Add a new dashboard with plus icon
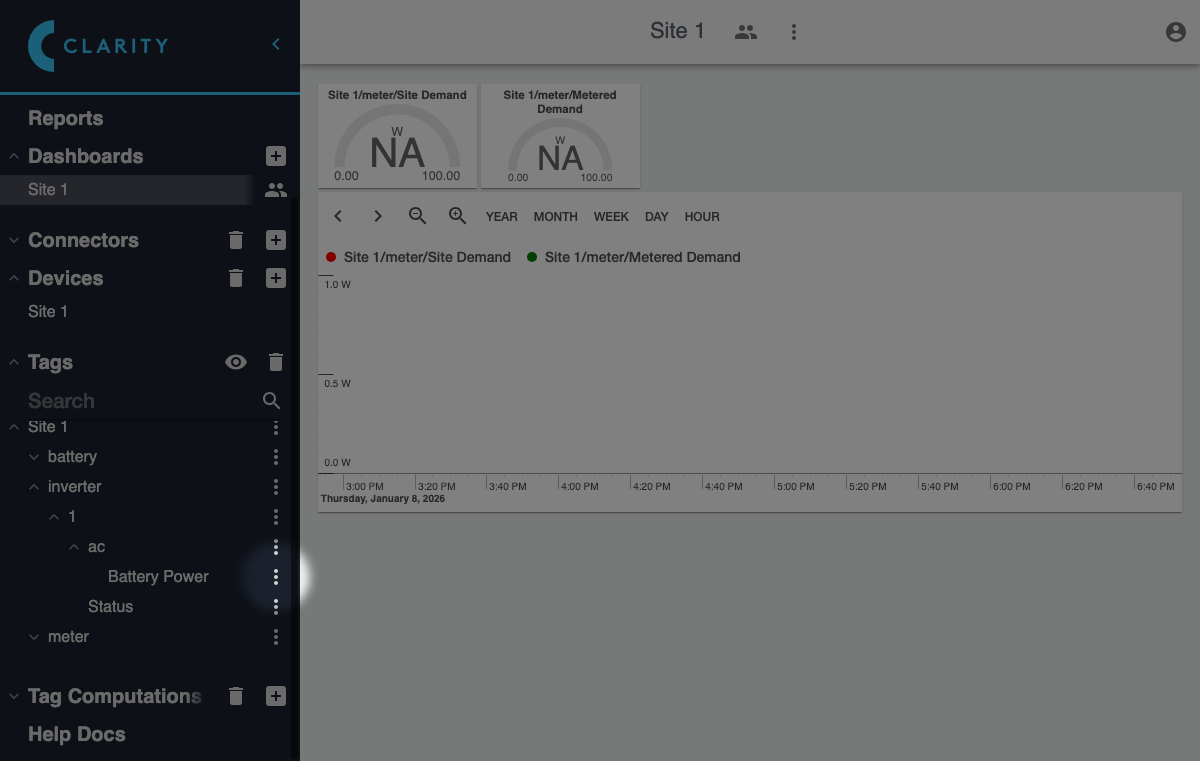Image resolution: width=1200 pixels, height=761 pixels. pyautogui.click(x=276, y=156)
